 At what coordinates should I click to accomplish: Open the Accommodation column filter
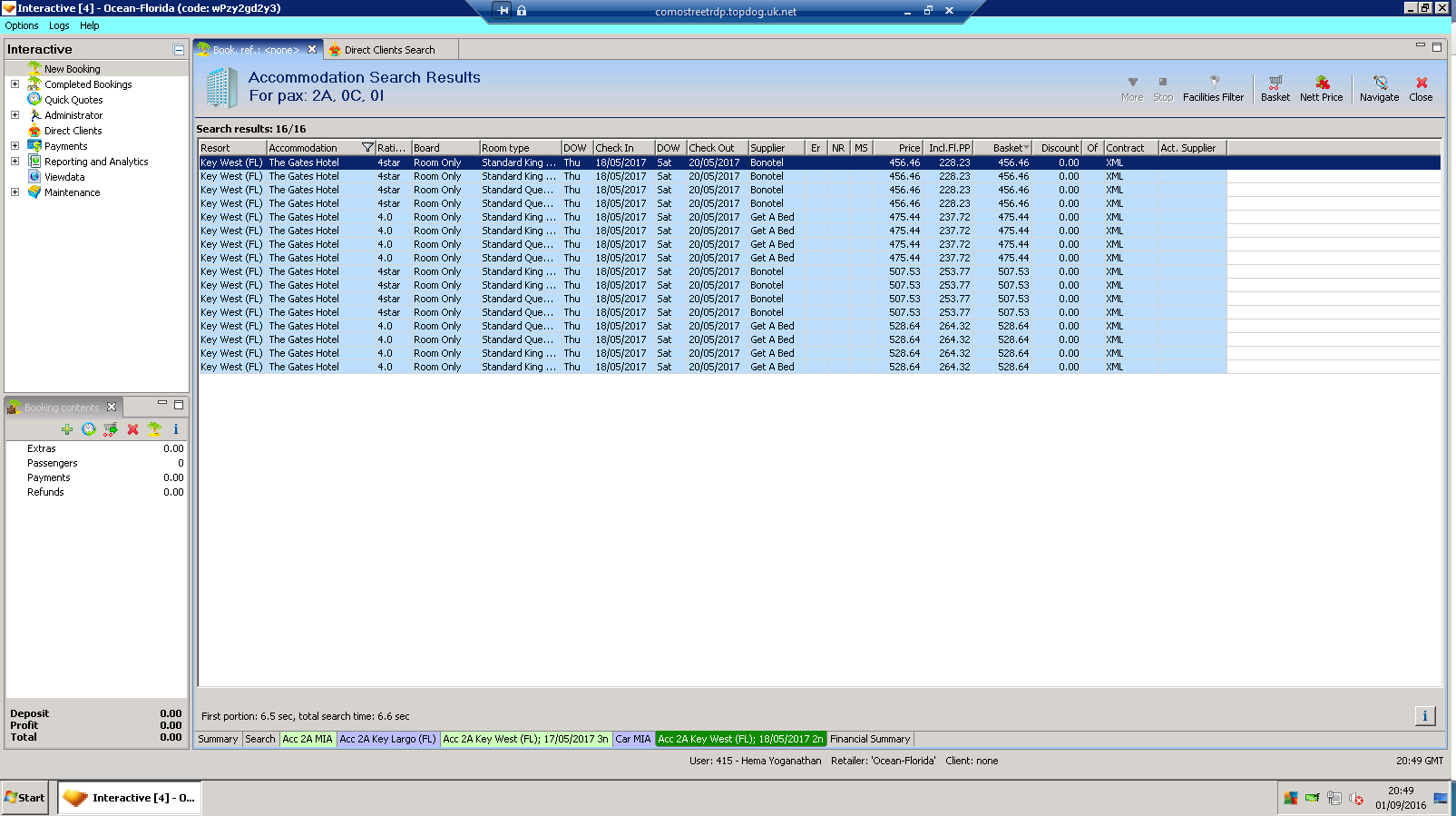tap(367, 148)
